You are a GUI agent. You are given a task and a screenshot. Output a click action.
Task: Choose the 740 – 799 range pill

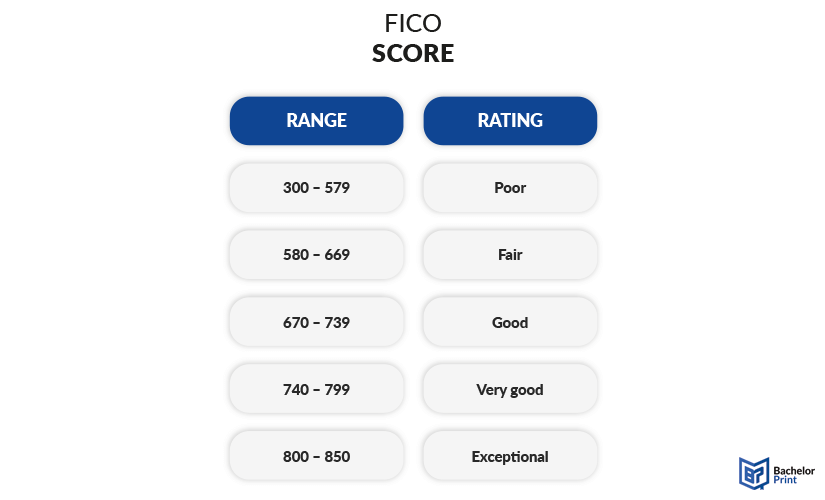pos(316,389)
